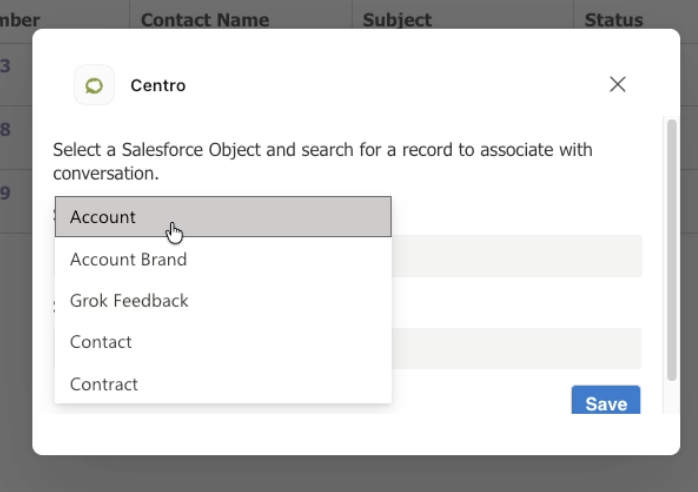Click the upper gray input field
Screen dimensions: 698x492
(x=517, y=256)
